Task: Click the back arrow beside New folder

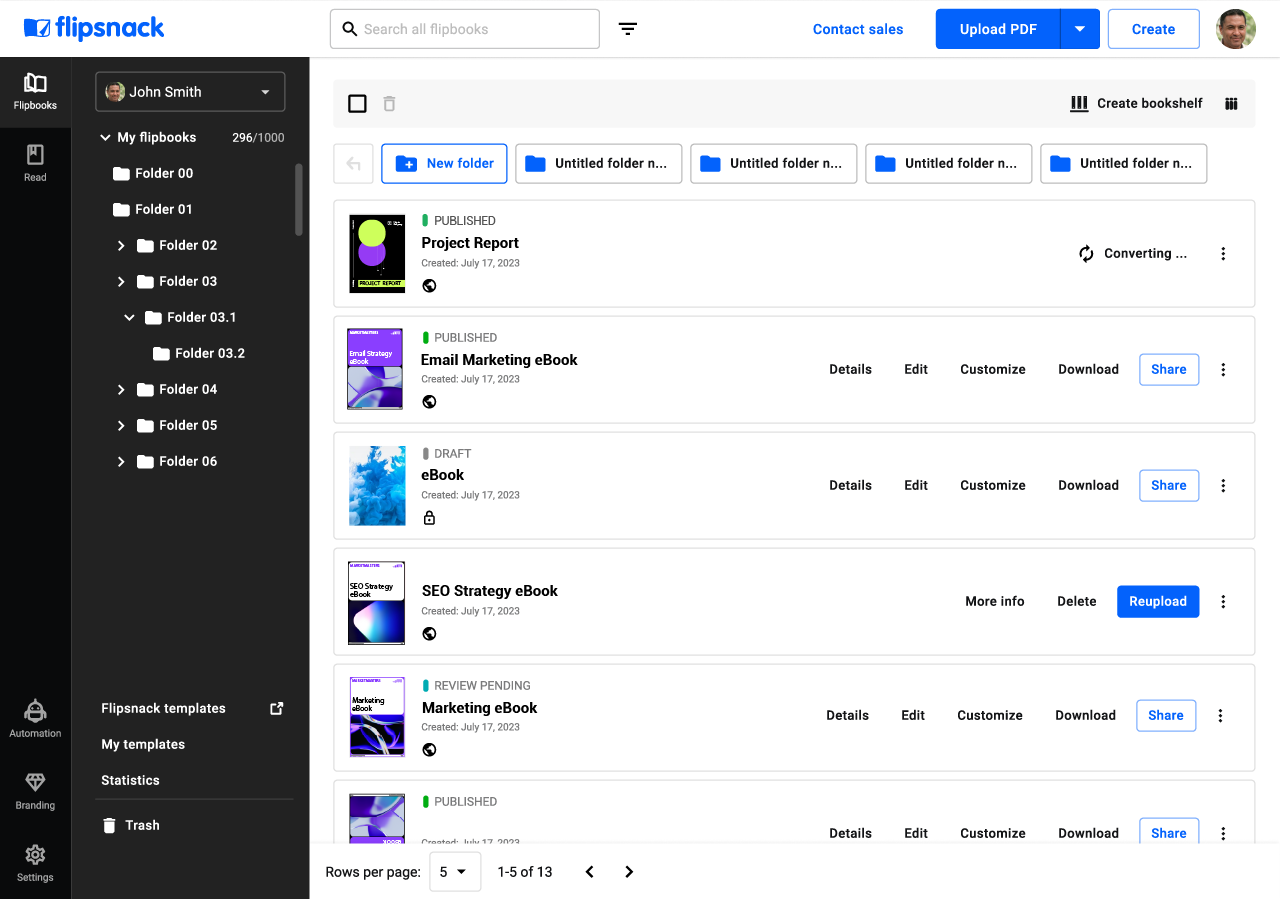Action: pos(353,164)
